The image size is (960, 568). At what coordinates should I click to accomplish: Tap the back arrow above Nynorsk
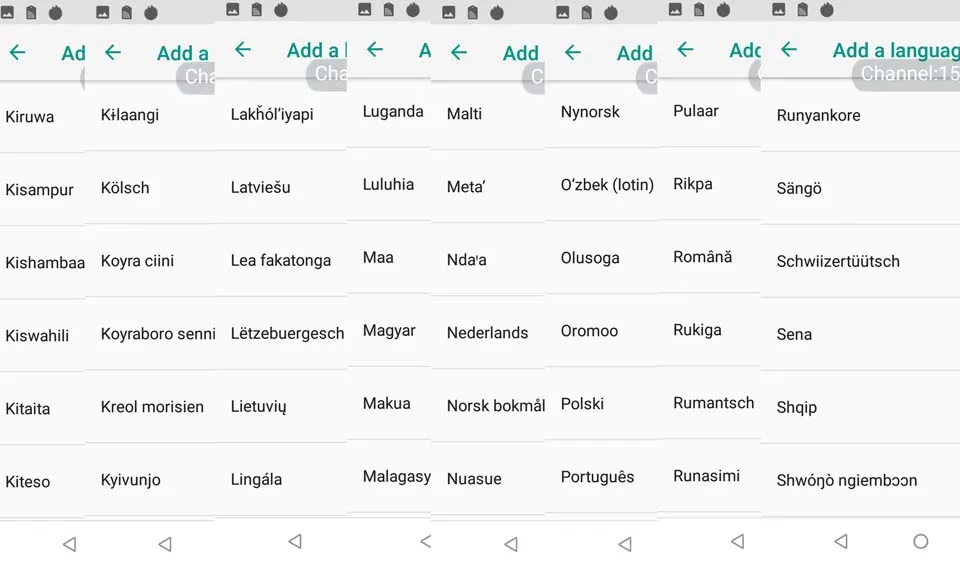(x=573, y=52)
